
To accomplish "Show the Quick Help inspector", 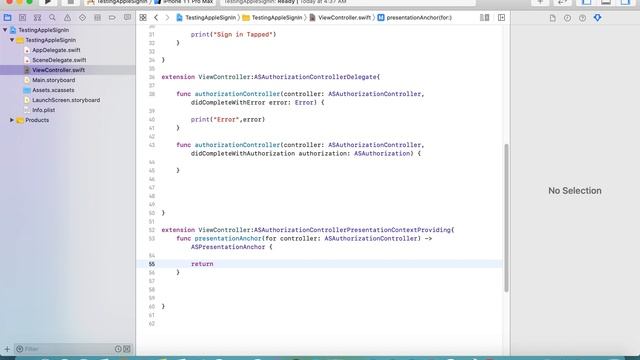I will pos(582,18).
